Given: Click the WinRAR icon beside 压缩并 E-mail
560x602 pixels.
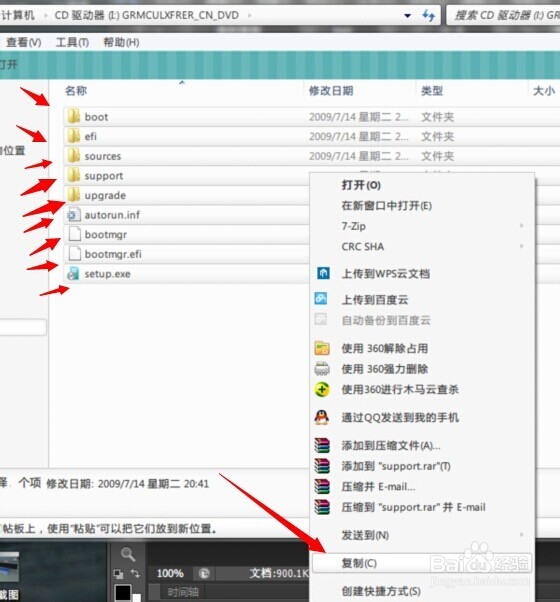Looking at the screenshot, I should pyautogui.click(x=322, y=486).
